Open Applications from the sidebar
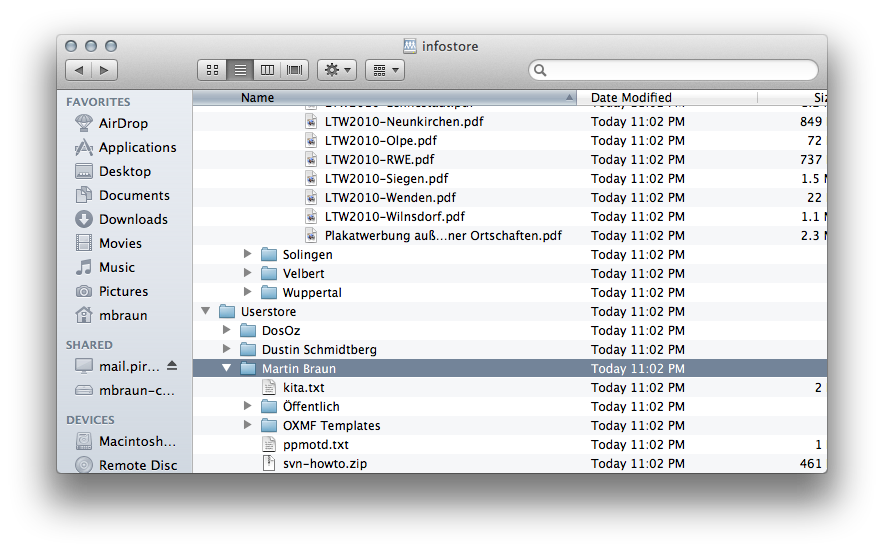884x552 pixels. pyautogui.click(x=137, y=147)
